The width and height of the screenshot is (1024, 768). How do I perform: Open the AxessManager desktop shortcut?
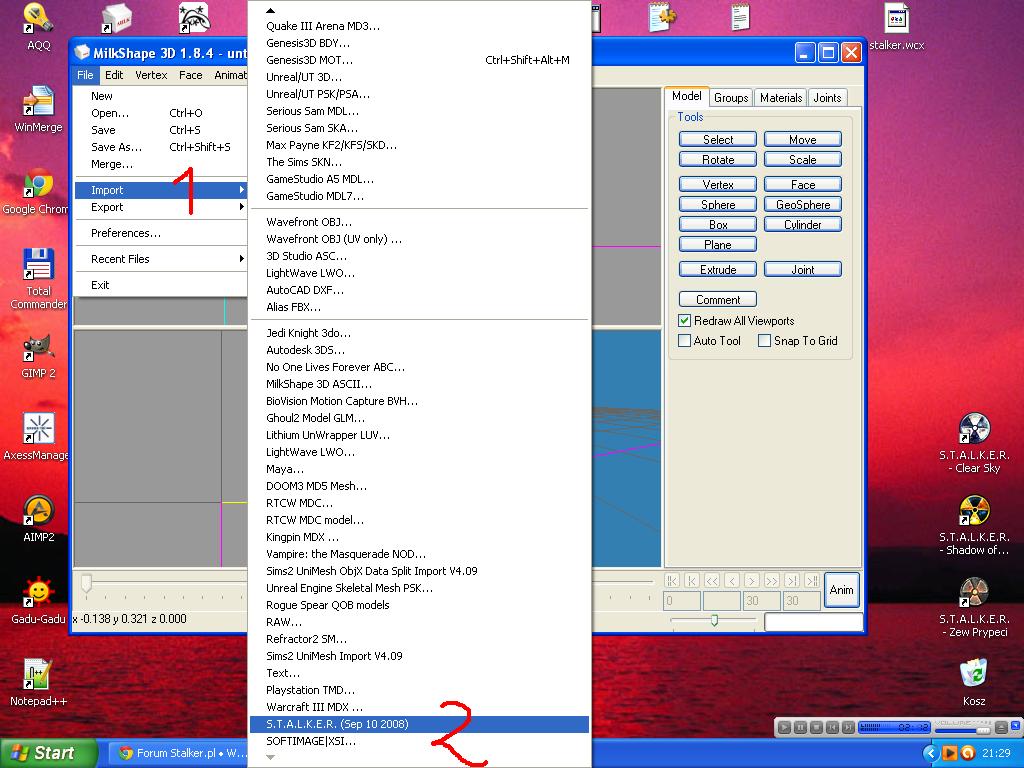tap(37, 437)
